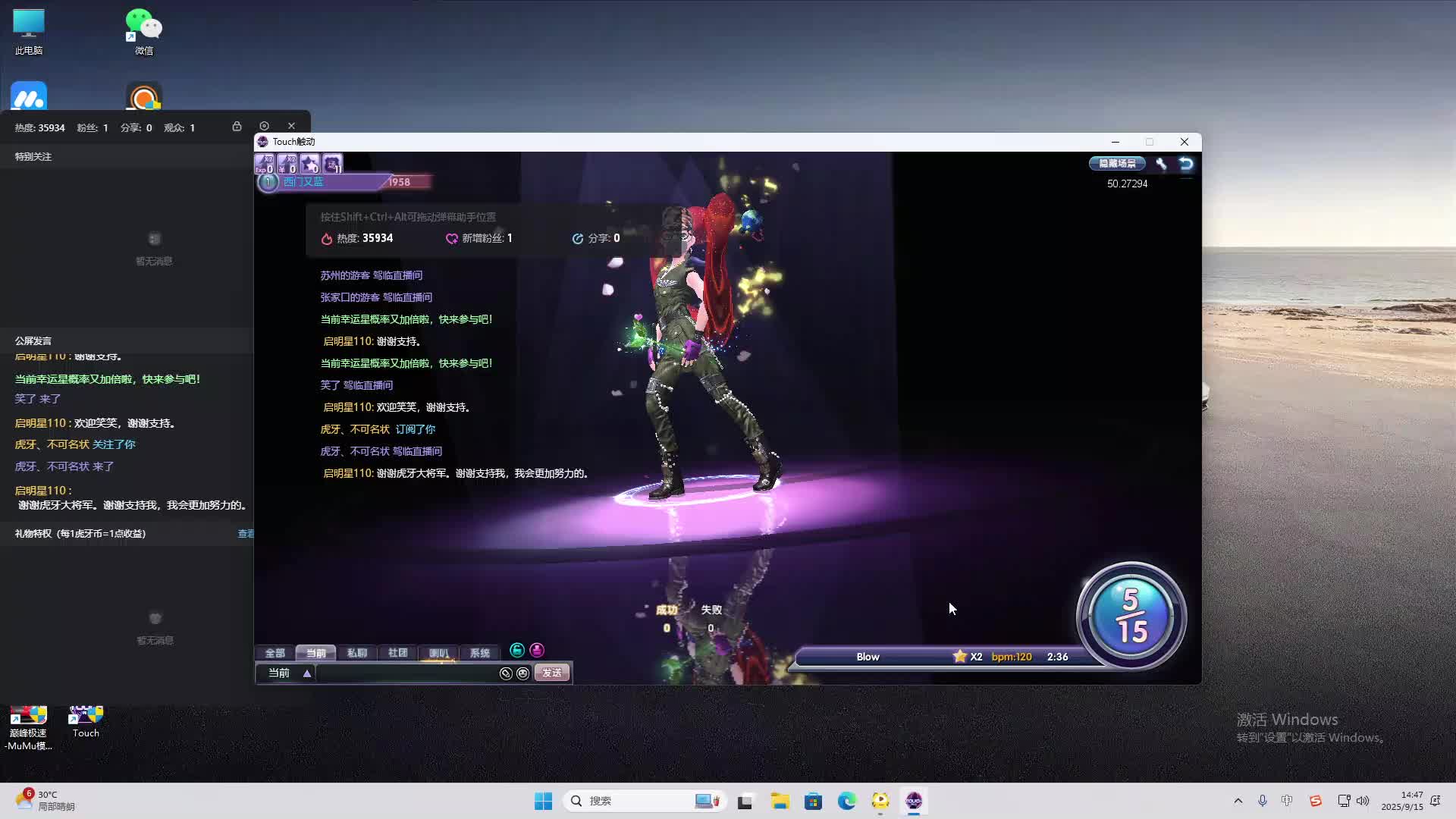Click the blue return arrow icon
The width and height of the screenshot is (1456, 819).
[x=1186, y=164]
